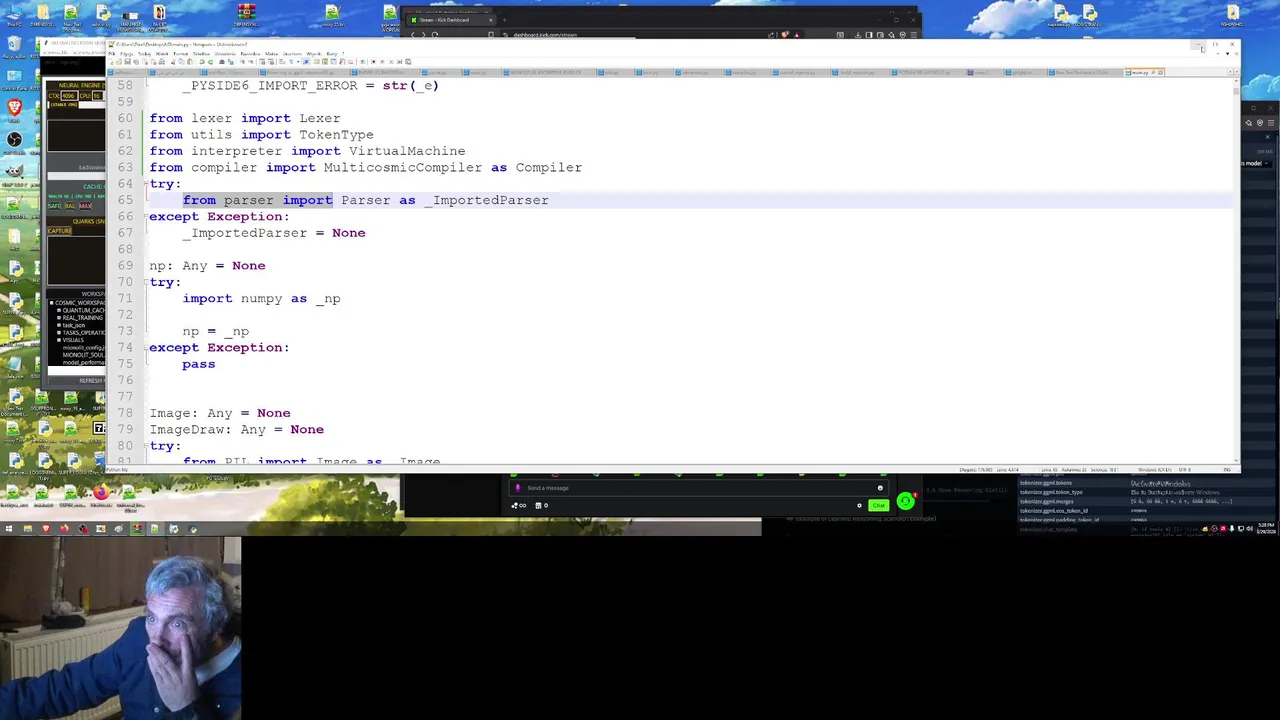Open the Ustawienia menu in Notepad++
The image size is (1280, 720).
coord(225,54)
